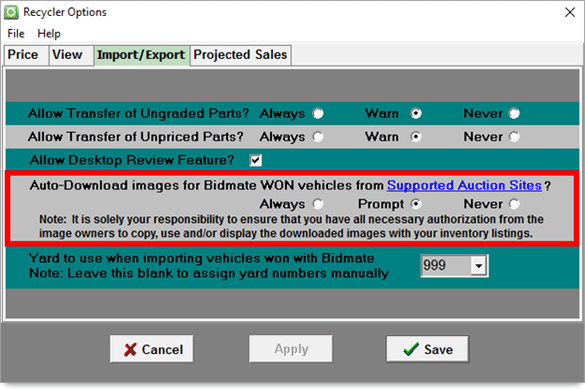
Task: Click the 'Allow Desktop Review Feature?' label
Action: point(132,160)
